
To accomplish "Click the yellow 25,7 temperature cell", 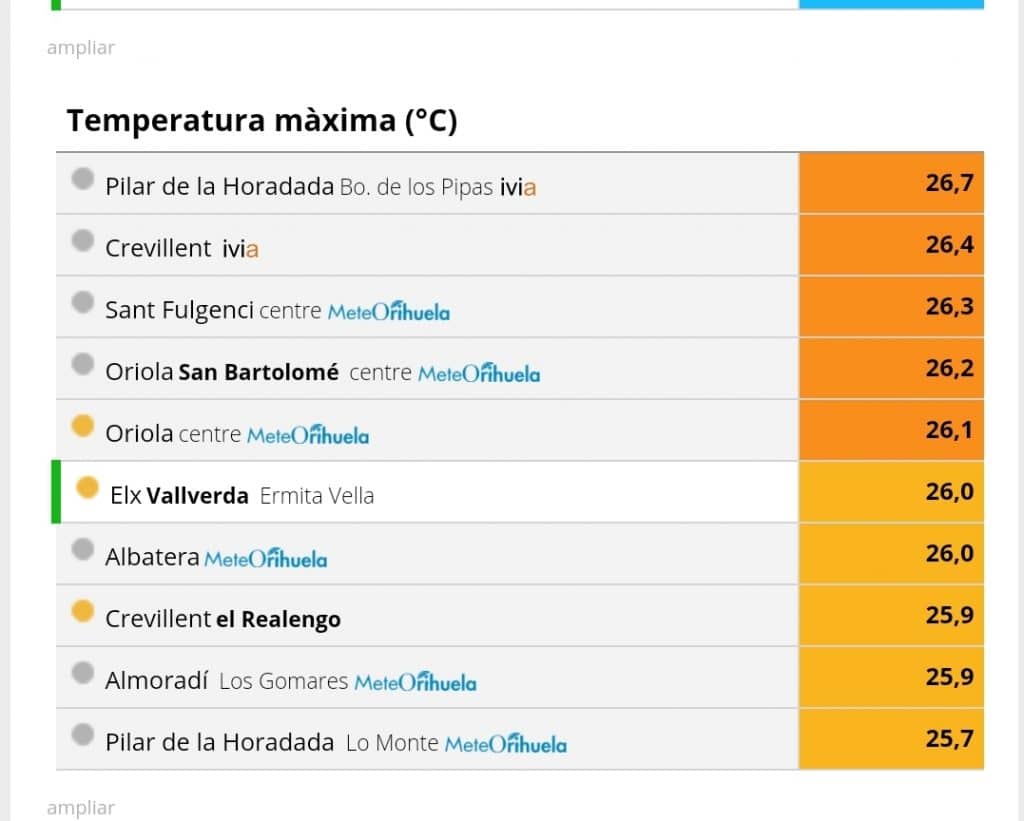I will (x=891, y=739).
